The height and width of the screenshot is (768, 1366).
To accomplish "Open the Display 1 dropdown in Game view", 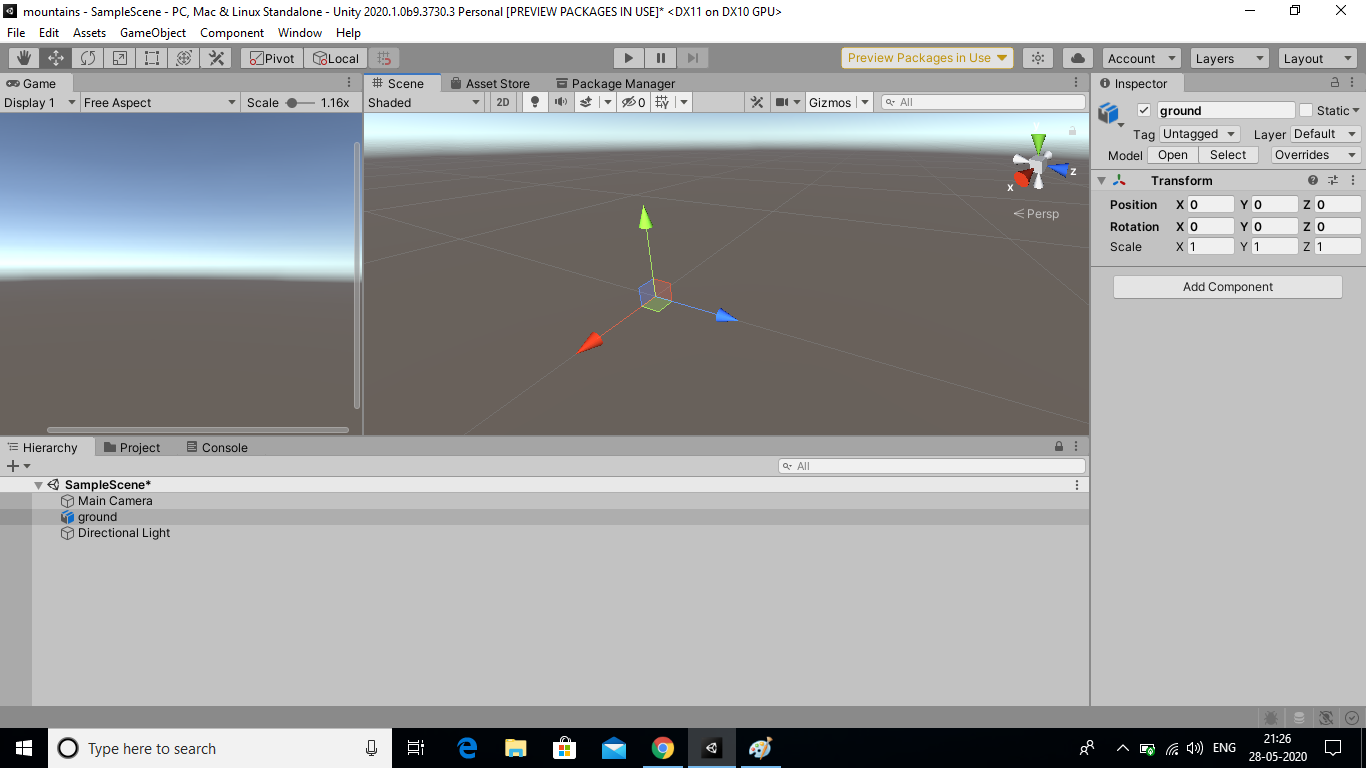I will coord(40,102).
